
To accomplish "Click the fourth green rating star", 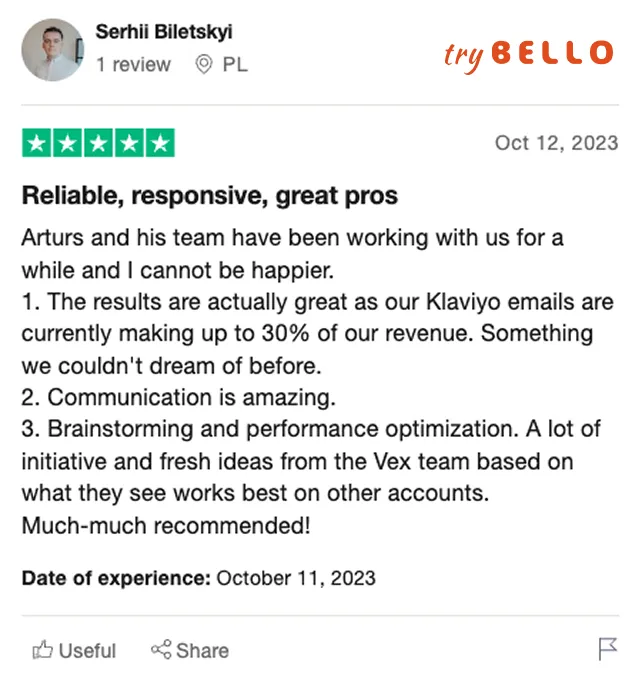I will [129, 143].
